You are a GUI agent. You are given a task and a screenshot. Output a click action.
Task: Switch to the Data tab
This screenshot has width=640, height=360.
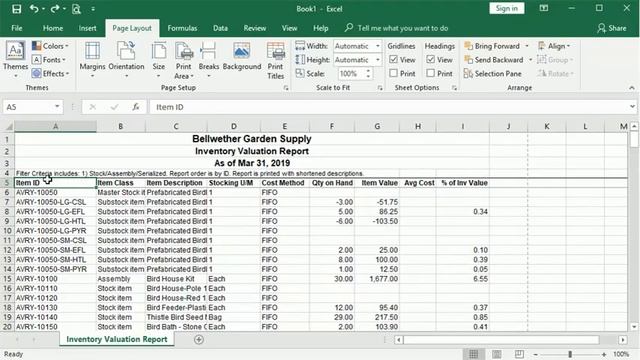[x=220, y=28]
